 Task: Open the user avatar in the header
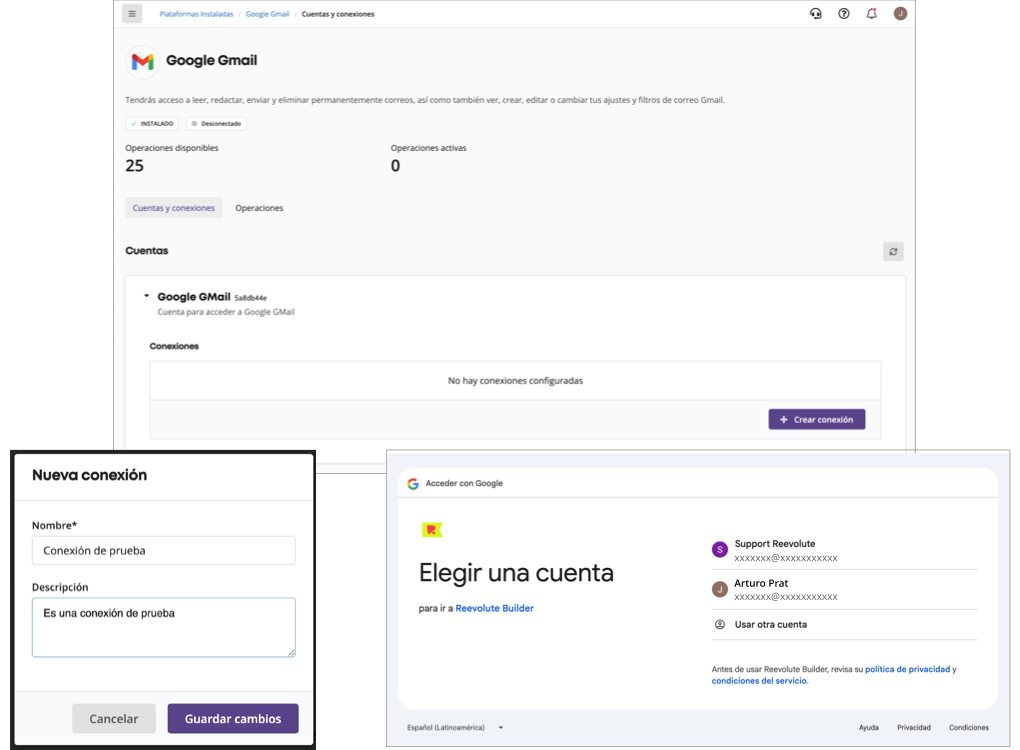[x=900, y=14]
